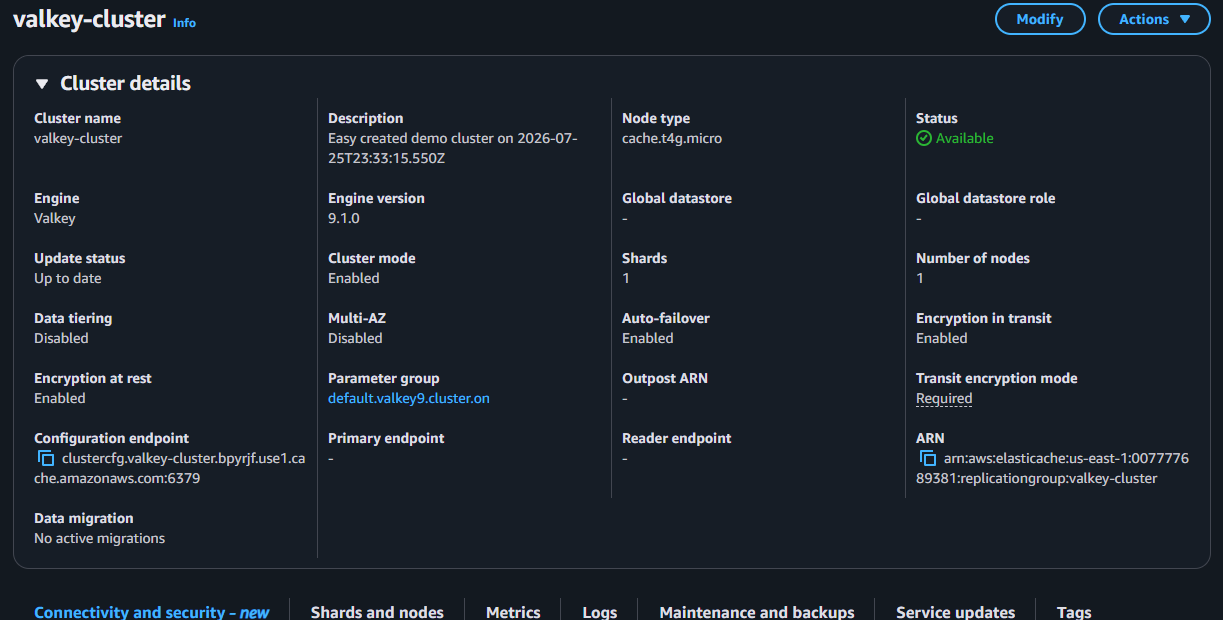Click the Number of nodes value 1

[x=920, y=278]
